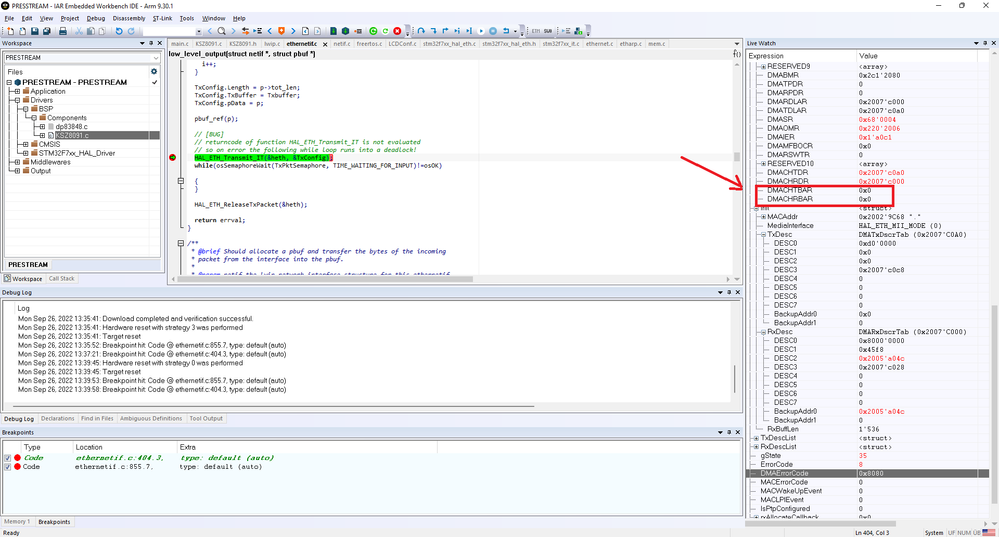Switch to the main.c editor tab

tap(180, 44)
